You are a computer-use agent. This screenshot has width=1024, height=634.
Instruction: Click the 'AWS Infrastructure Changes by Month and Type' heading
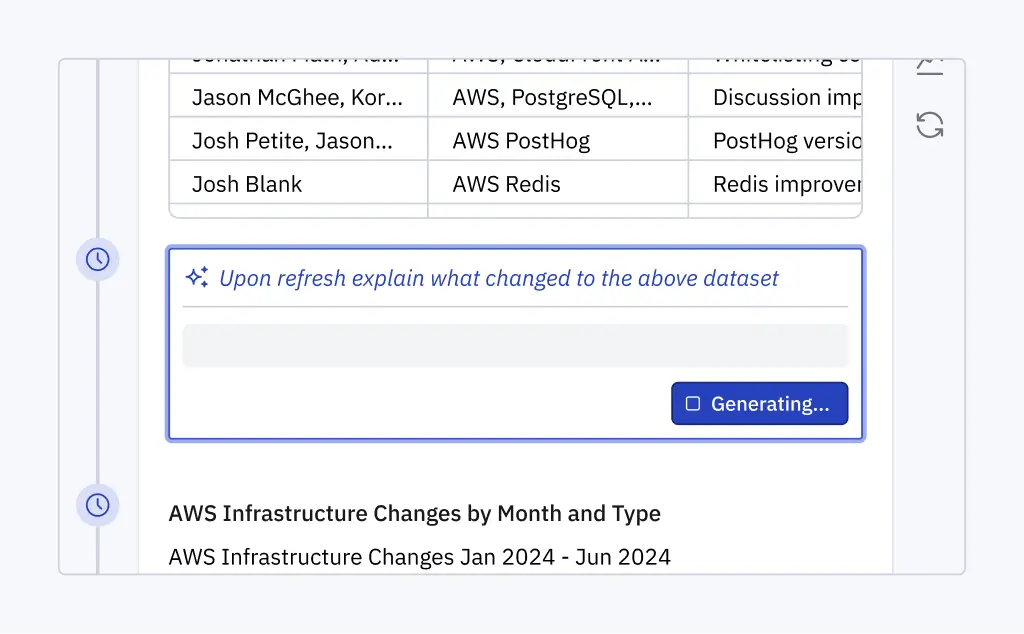(415, 514)
